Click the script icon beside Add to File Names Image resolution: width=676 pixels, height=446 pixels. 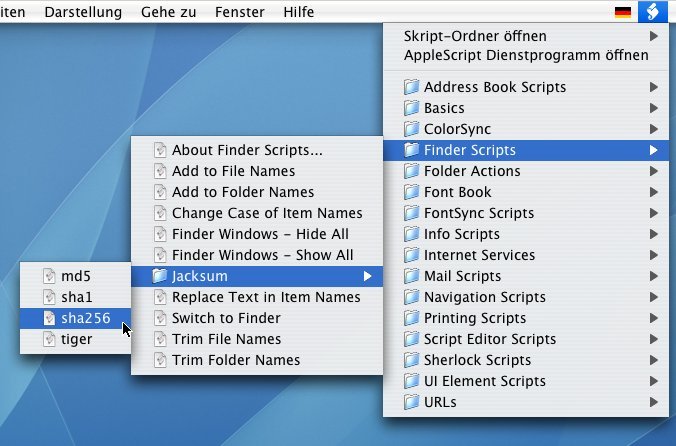[x=160, y=171]
